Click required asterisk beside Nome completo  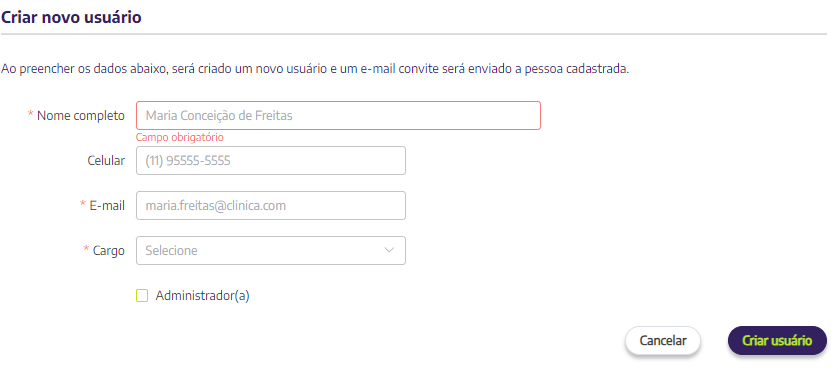pyautogui.click(x=30, y=114)
